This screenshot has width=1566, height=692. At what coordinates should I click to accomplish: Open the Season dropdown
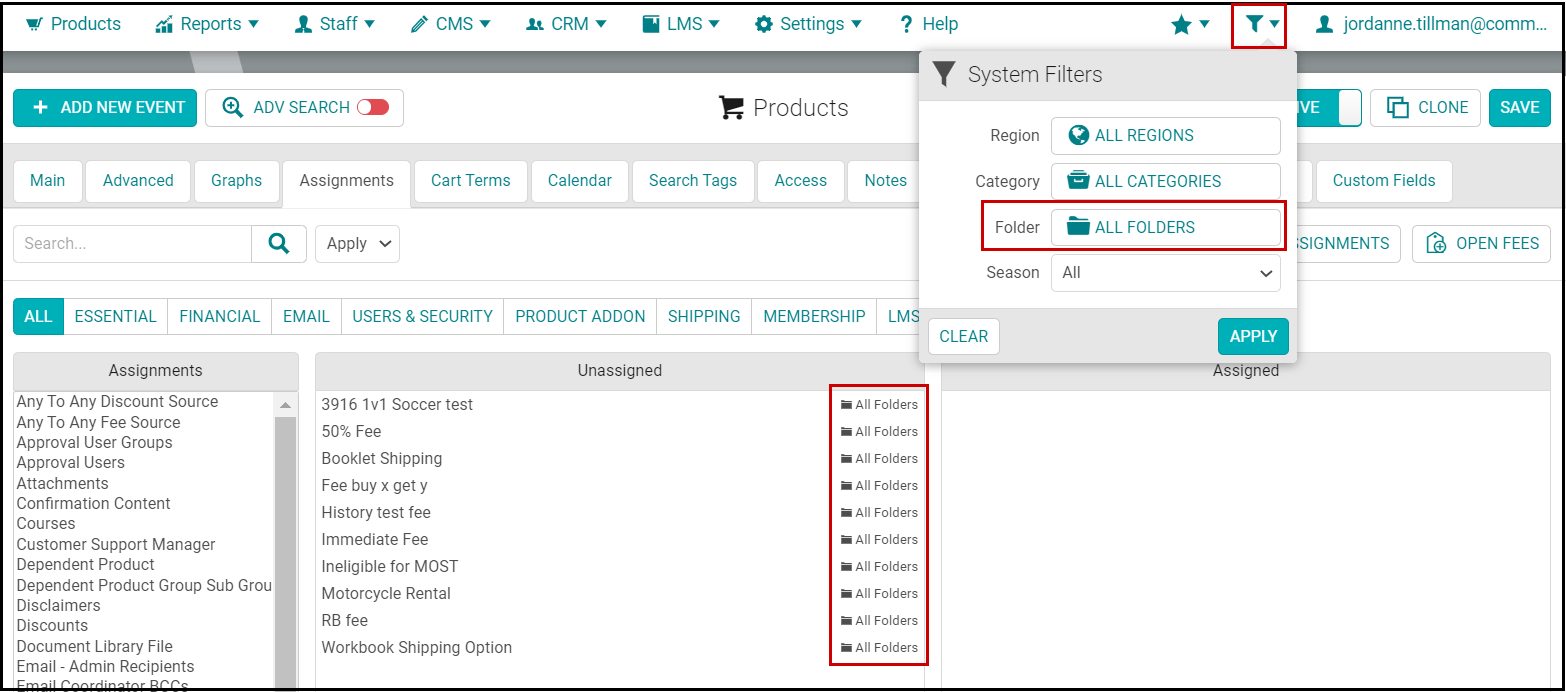[x=1165, y=273]
